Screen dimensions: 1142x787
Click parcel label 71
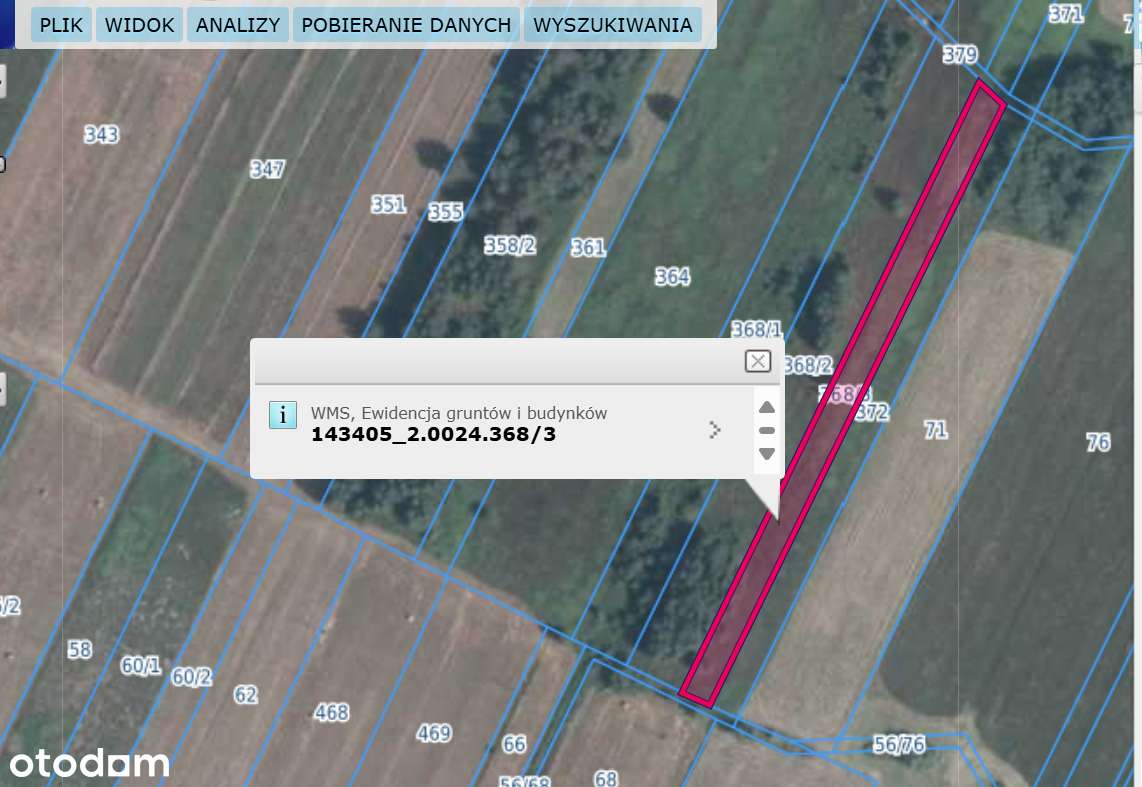[936, 430]
